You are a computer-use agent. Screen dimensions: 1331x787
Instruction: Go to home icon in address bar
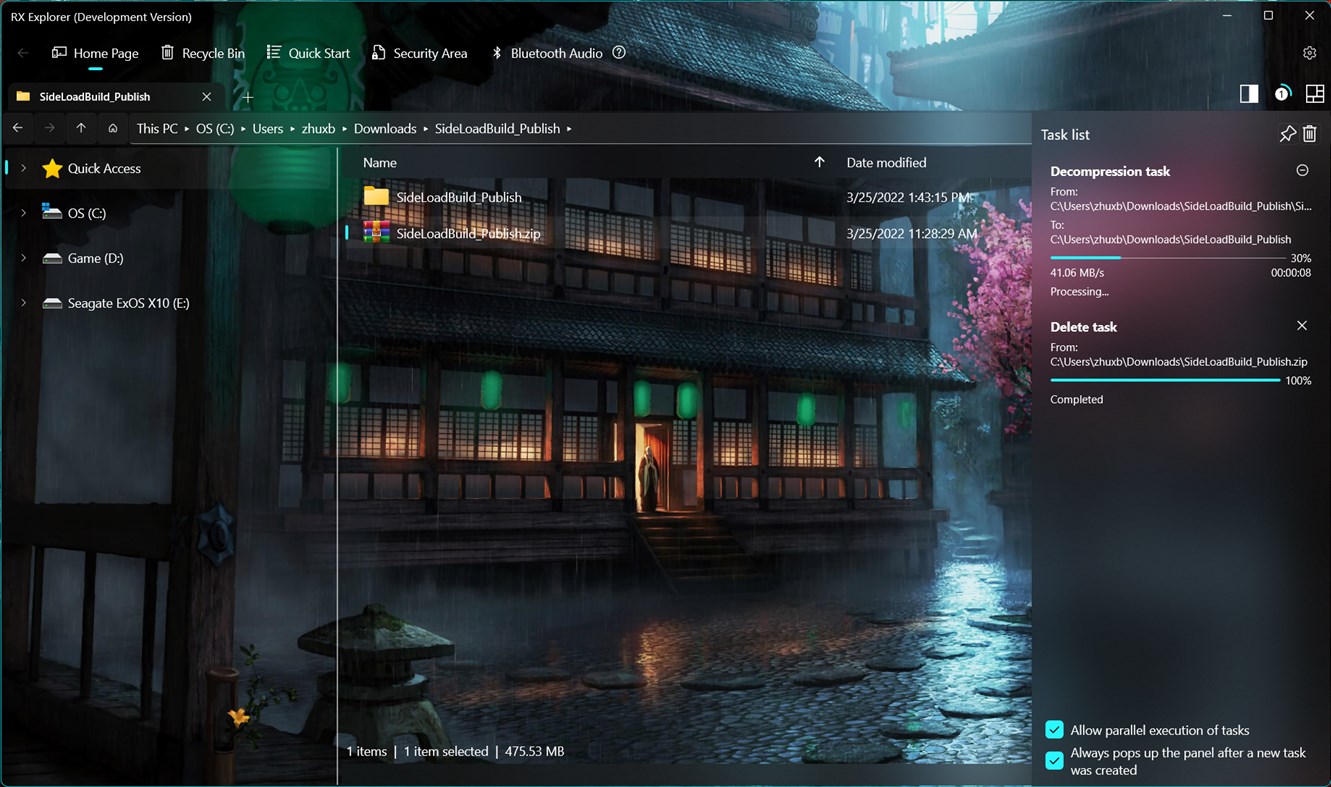click(113, 128)
